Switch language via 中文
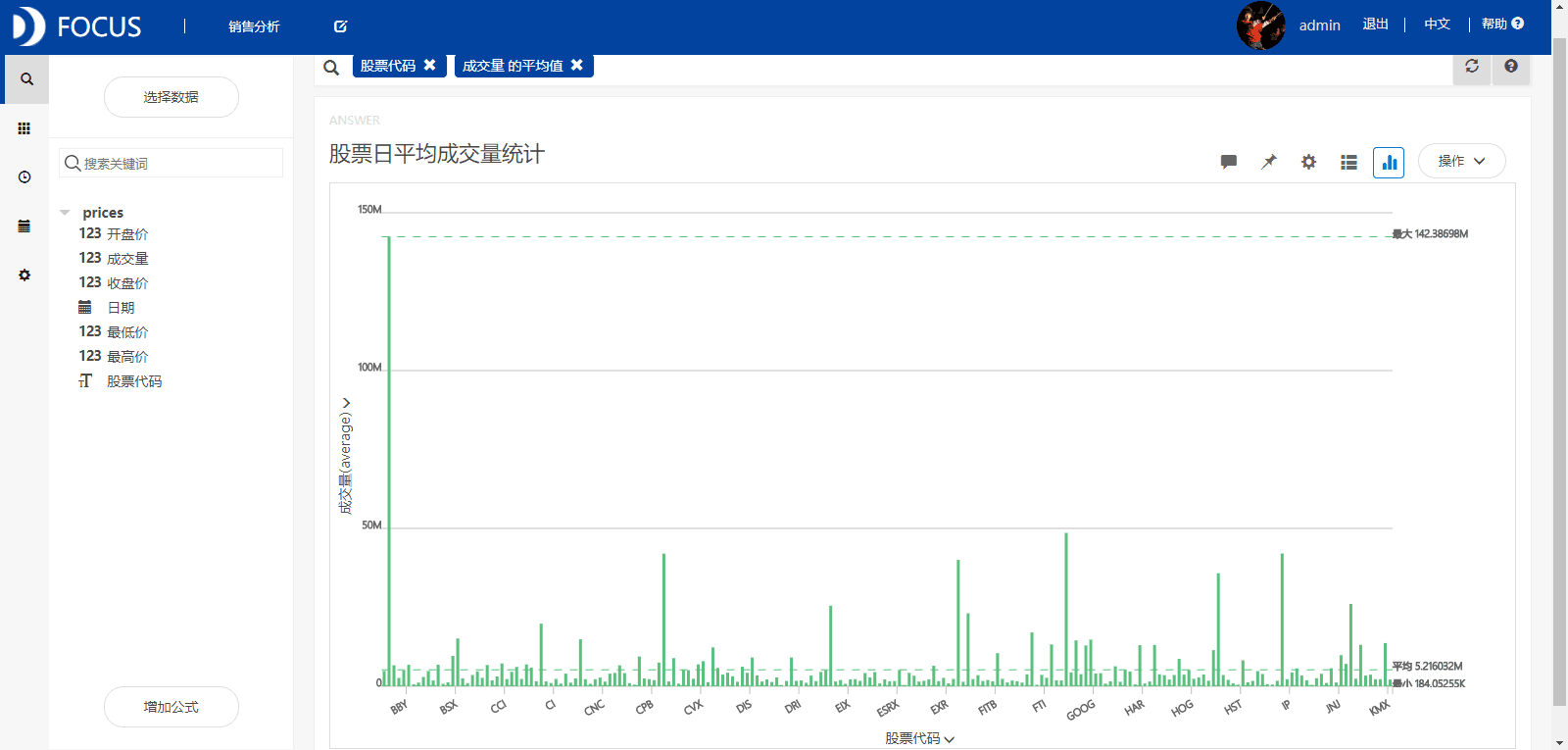This screenshot has height=750, width=1568. pos(1437,24)
